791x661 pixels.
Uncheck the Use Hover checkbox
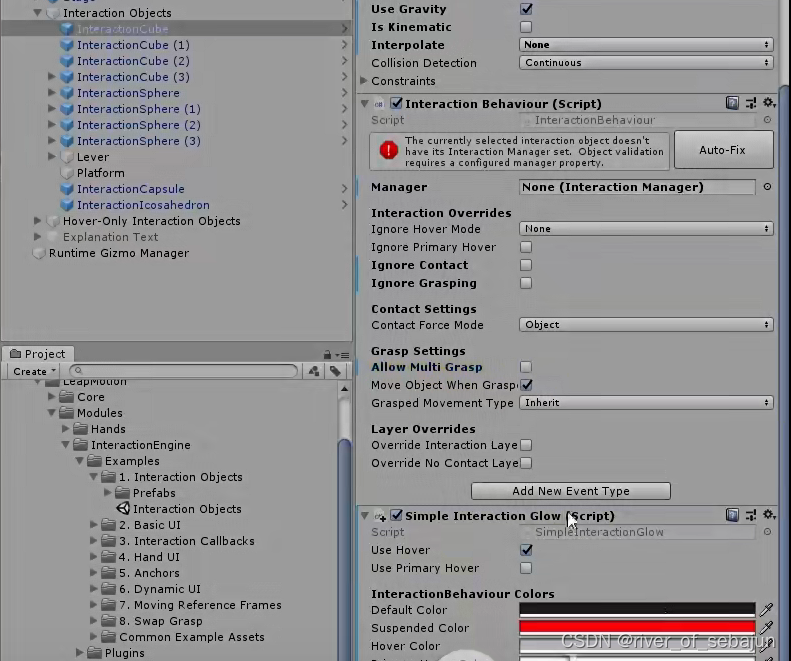(x=526, y=550)
